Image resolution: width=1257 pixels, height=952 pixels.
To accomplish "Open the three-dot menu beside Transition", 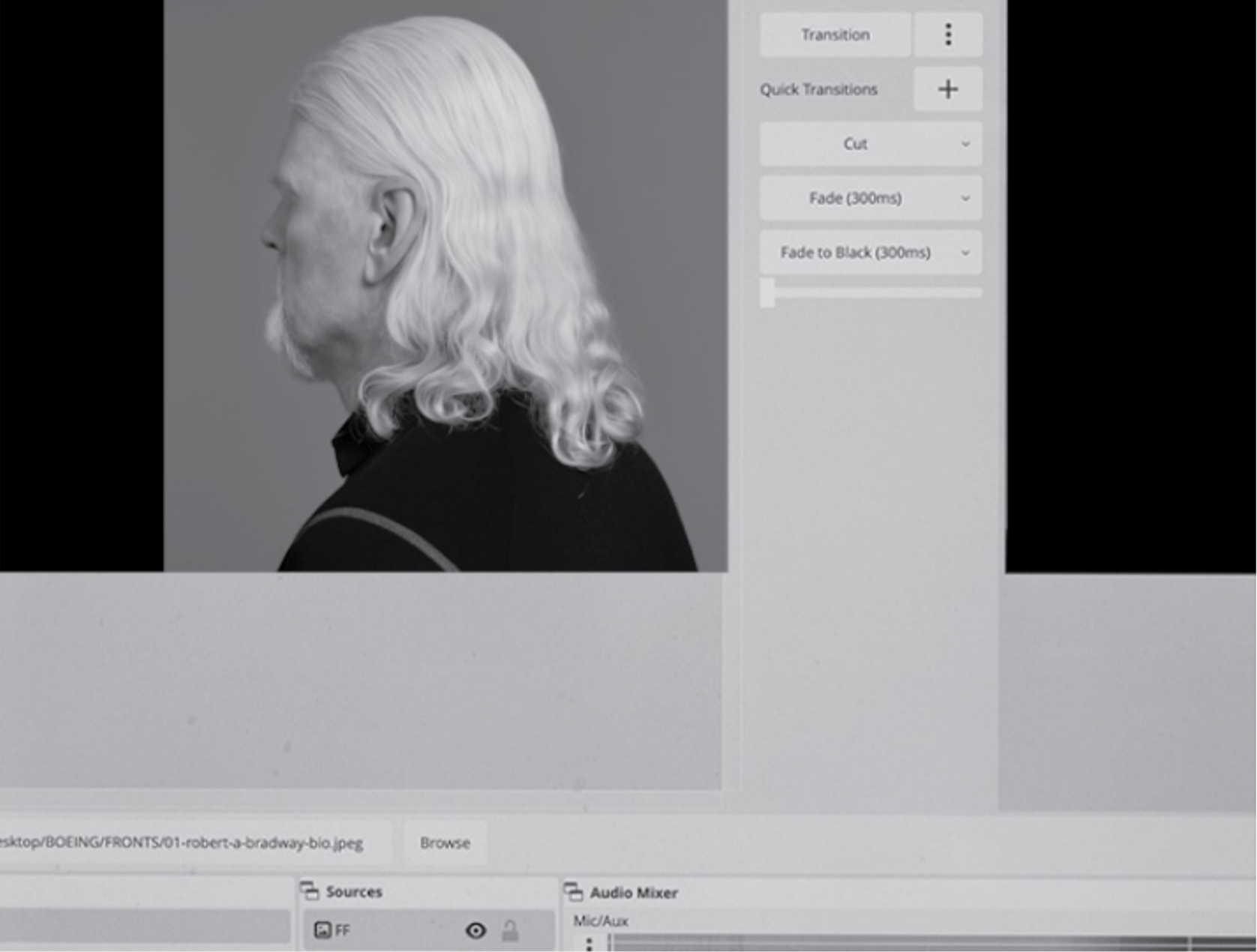I will coord(948,34).
